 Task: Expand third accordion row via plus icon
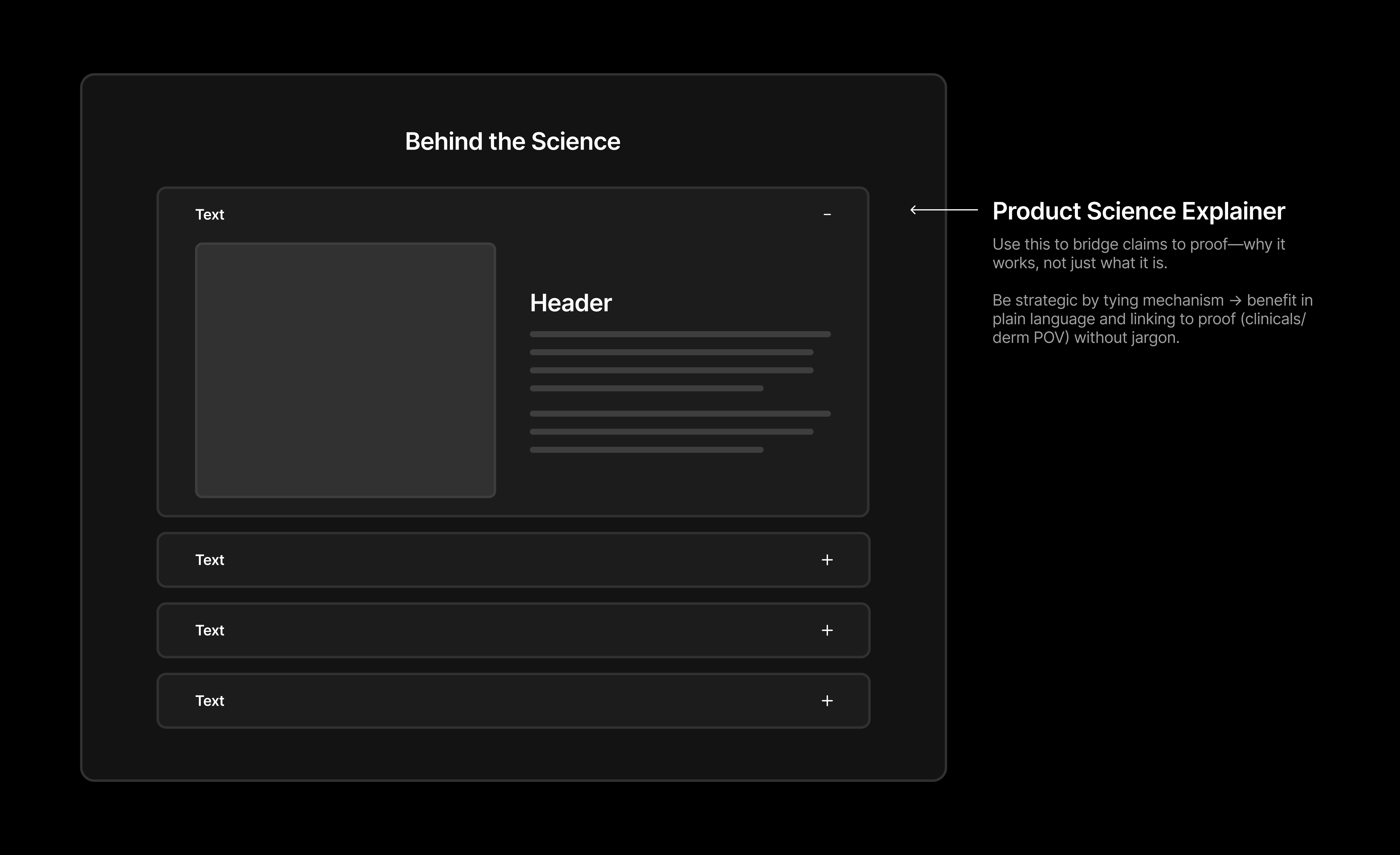[x=827, y=631]
